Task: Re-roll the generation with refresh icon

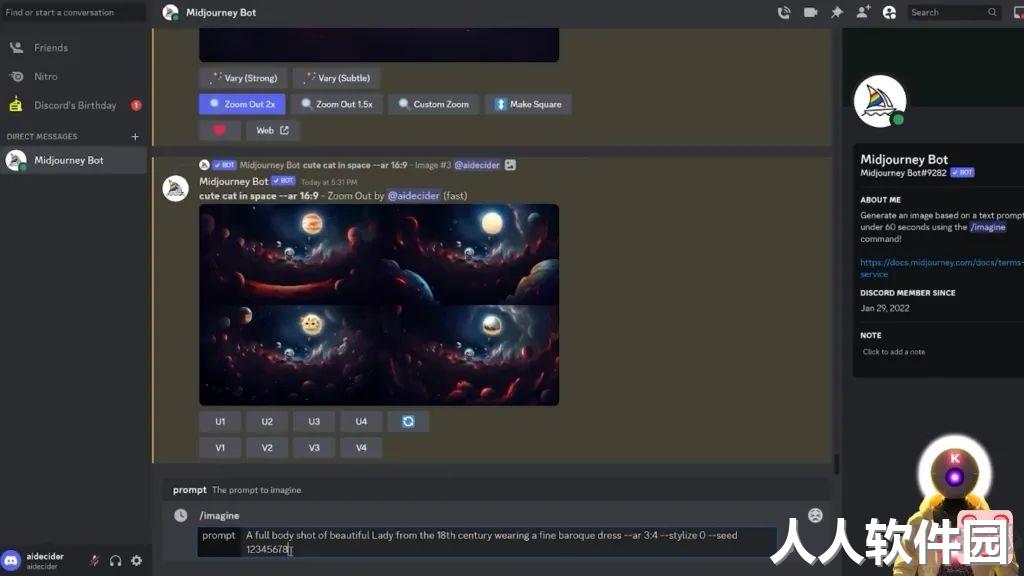Action: point(408,422)
